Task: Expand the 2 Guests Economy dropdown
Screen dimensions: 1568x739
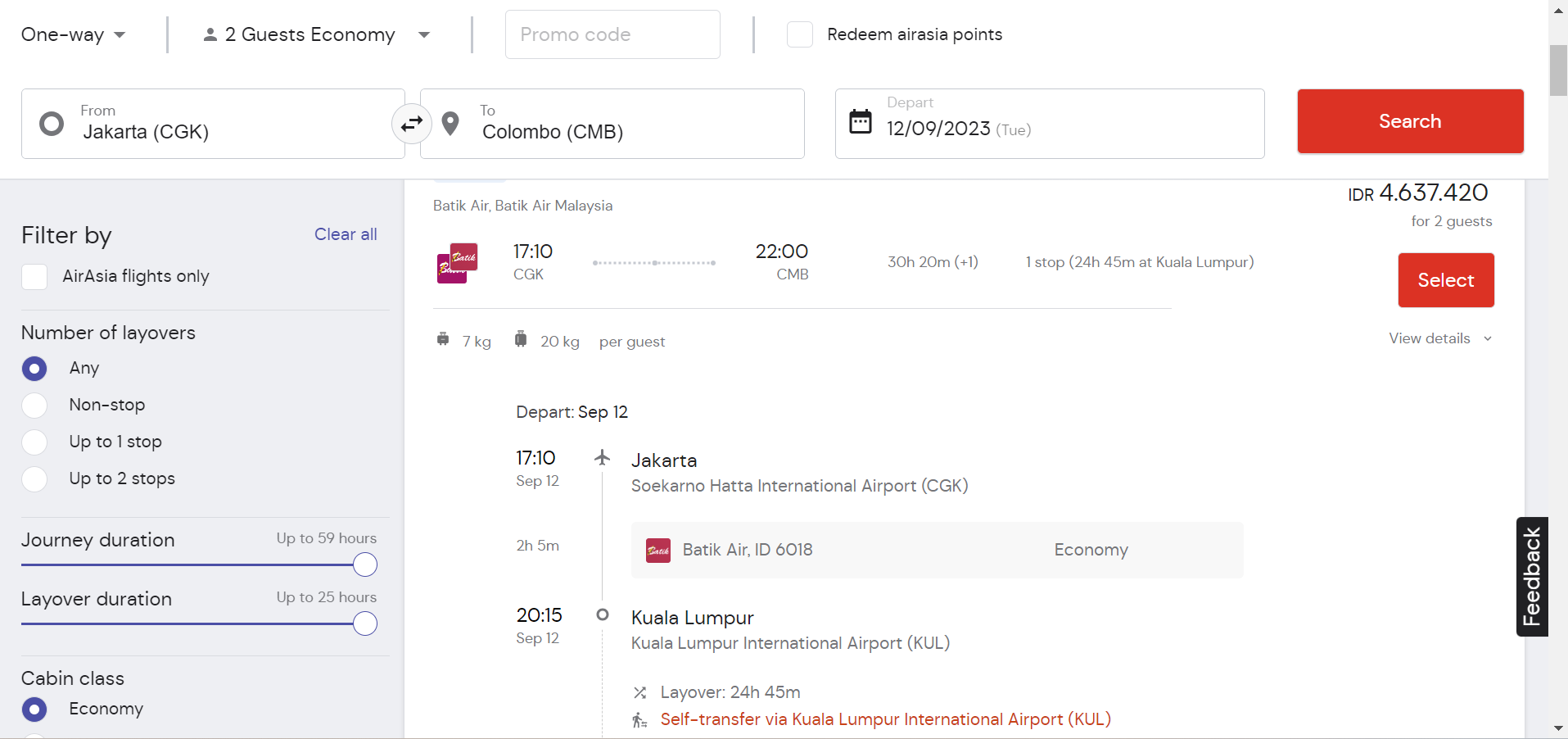Action: (317, 34)
